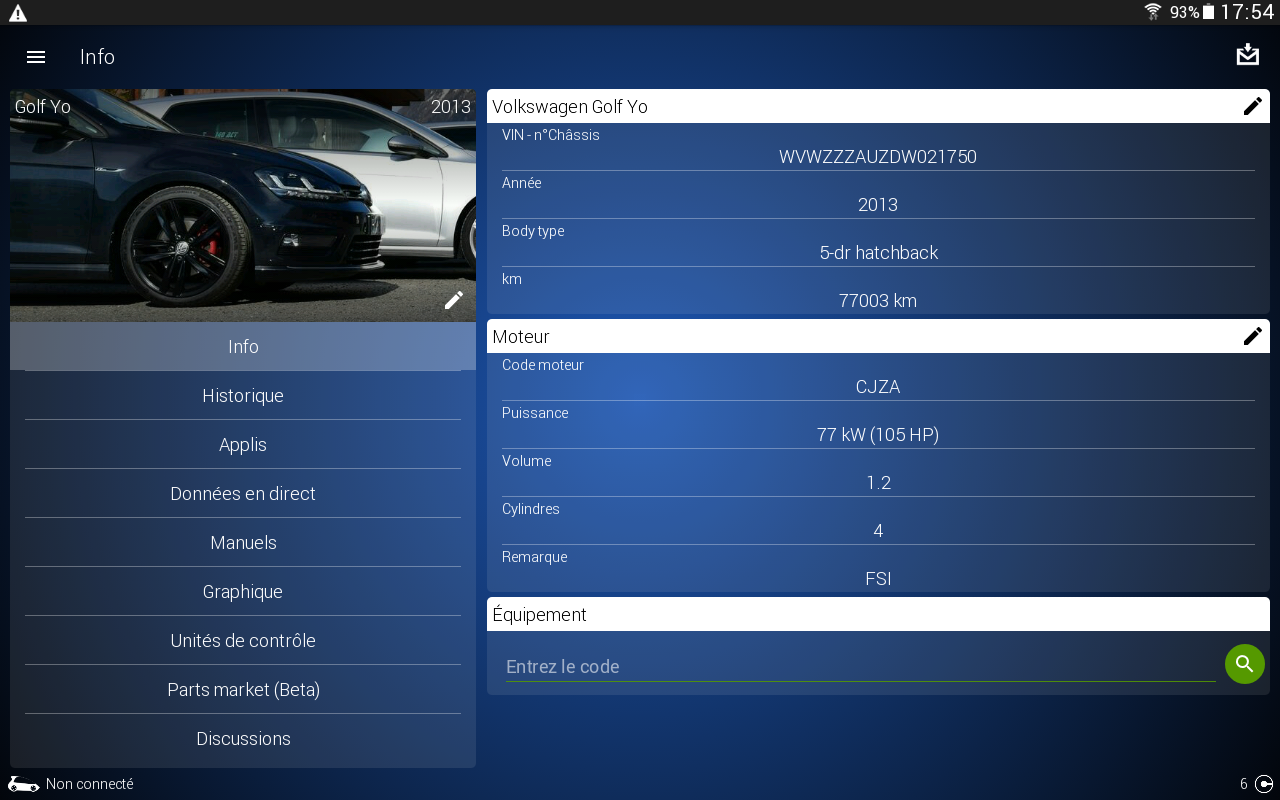Go to Applis

tap(243, 444)
